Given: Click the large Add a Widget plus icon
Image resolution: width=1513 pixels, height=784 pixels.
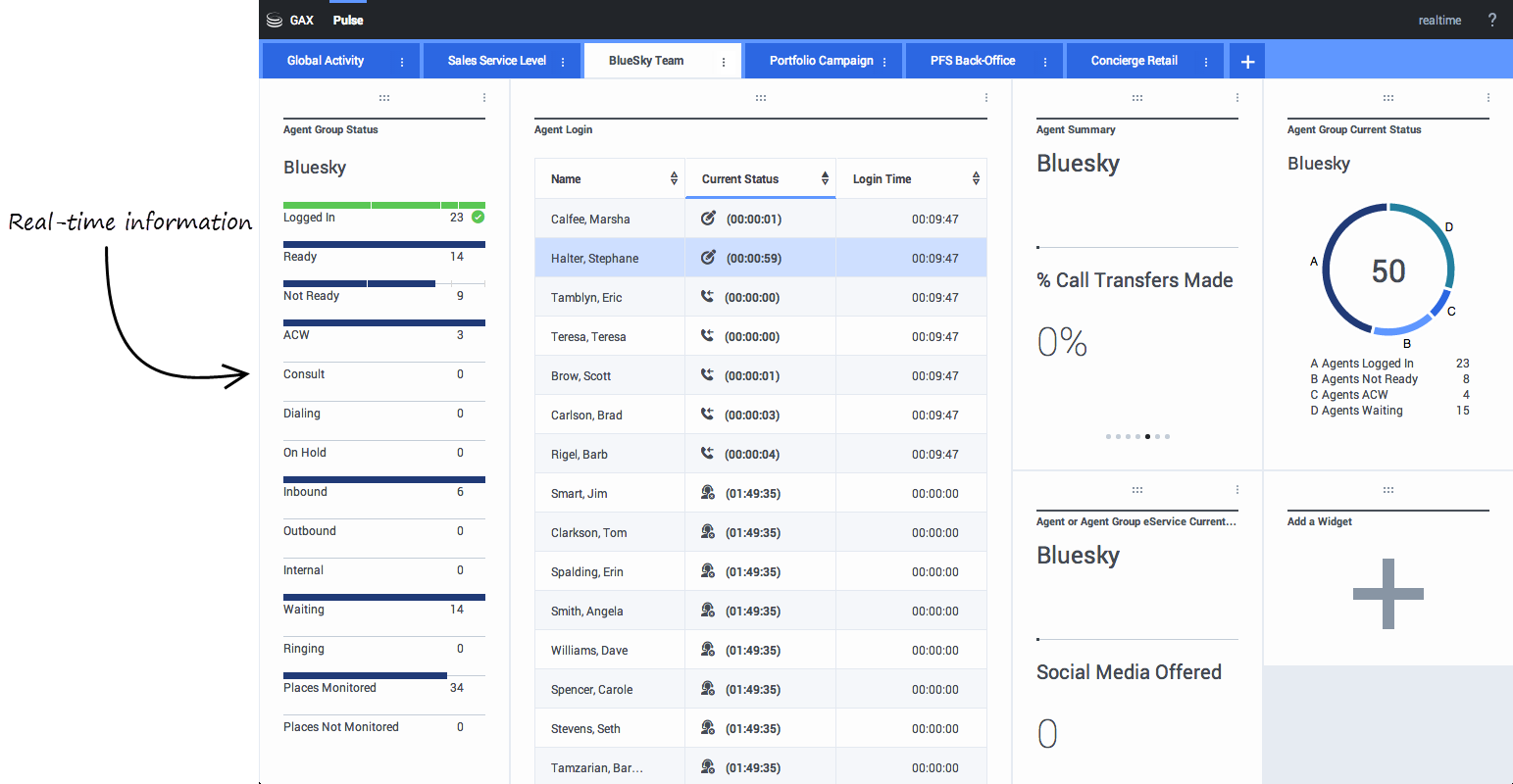Looking at the screenshot, I should coord(1387,594).
